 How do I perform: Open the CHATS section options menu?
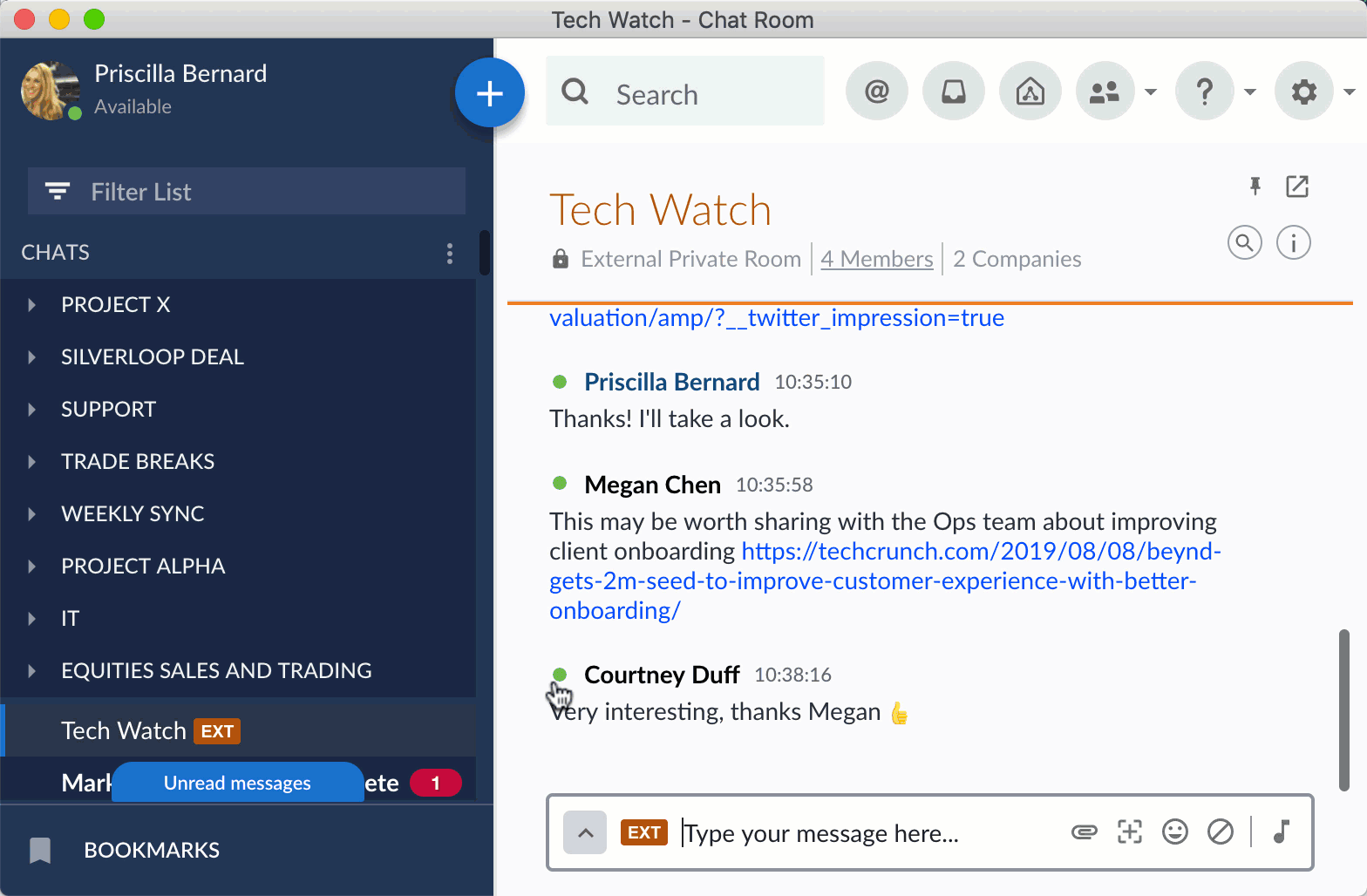(449, 254)
